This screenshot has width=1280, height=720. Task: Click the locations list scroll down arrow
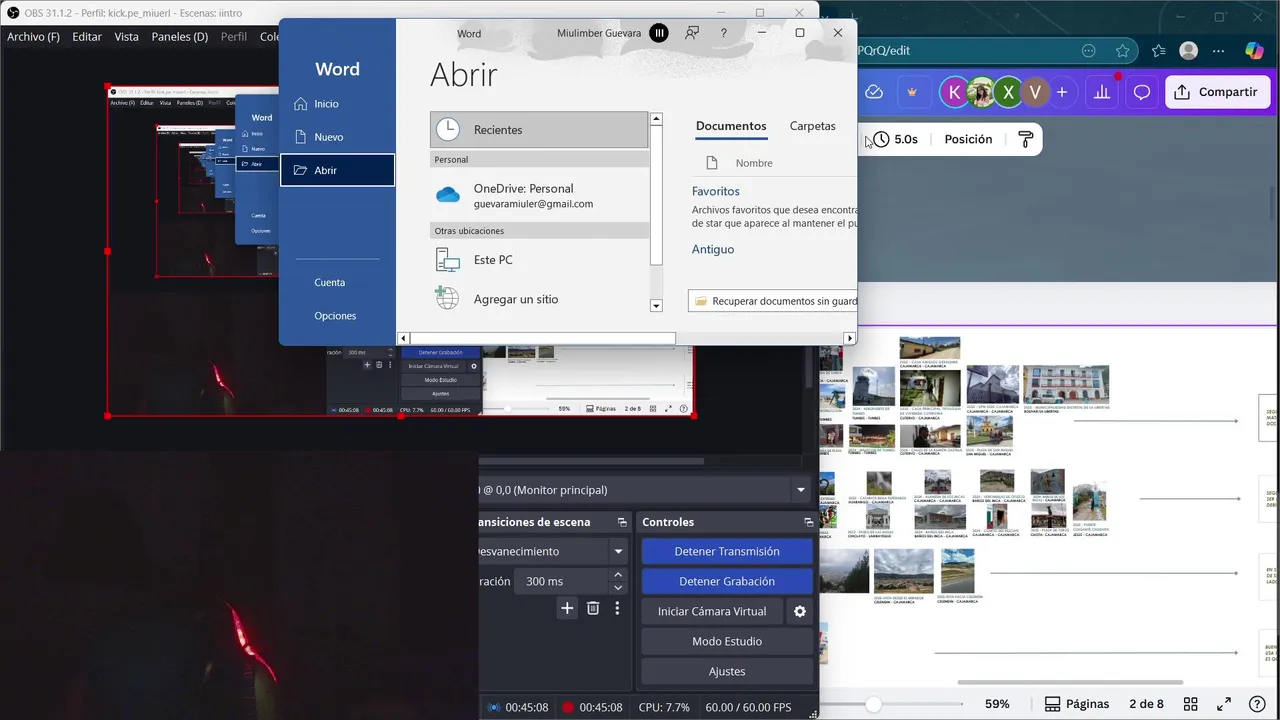pos(656,306)
